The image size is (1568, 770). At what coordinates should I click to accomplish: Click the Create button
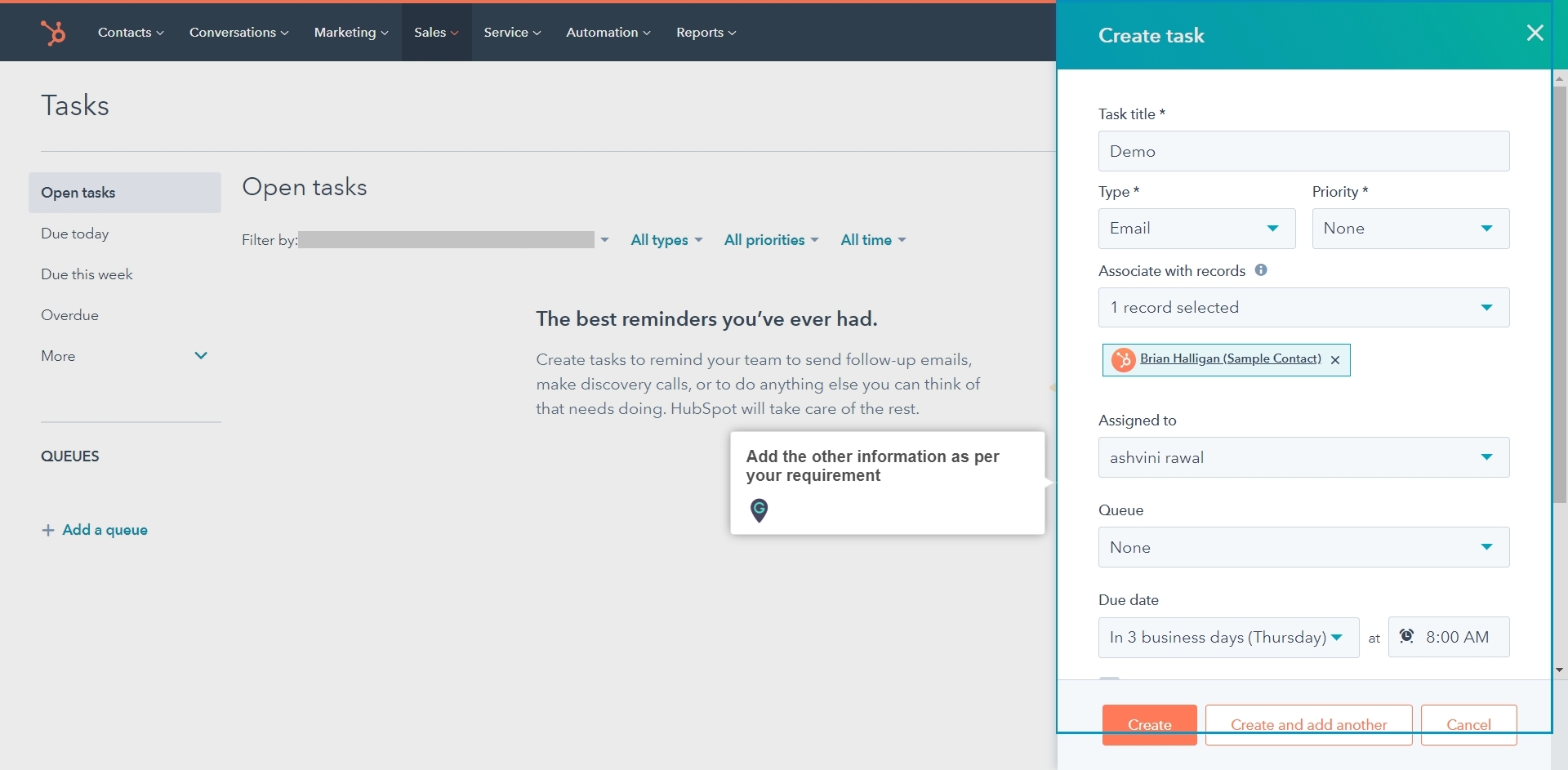coord(1148,724)
